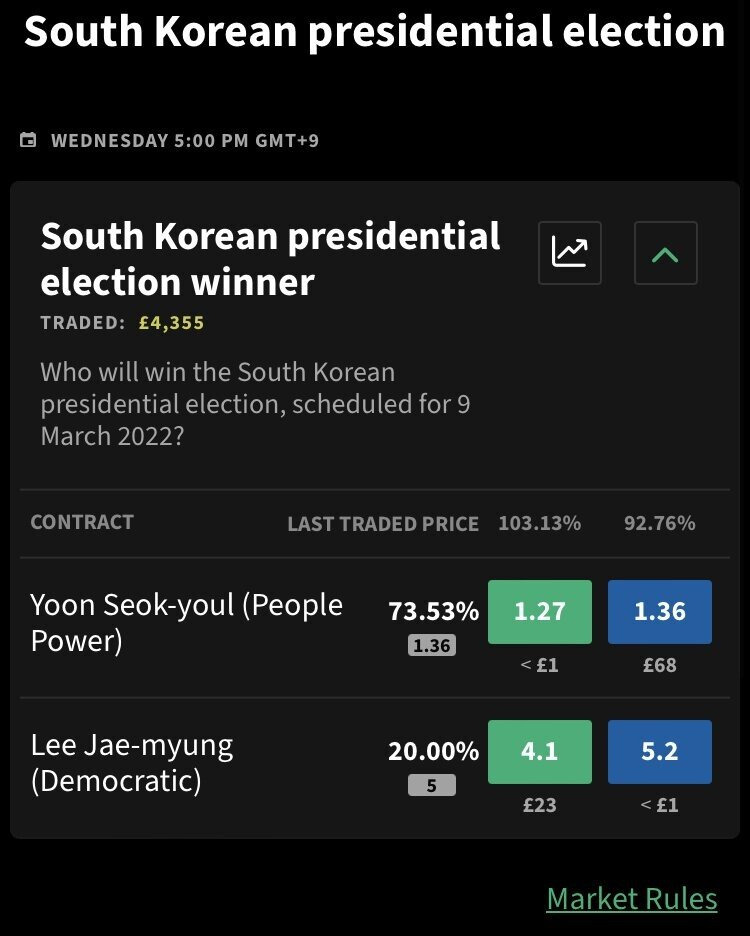
Task: Open the price chart icon
Action: tap(570, 253)
